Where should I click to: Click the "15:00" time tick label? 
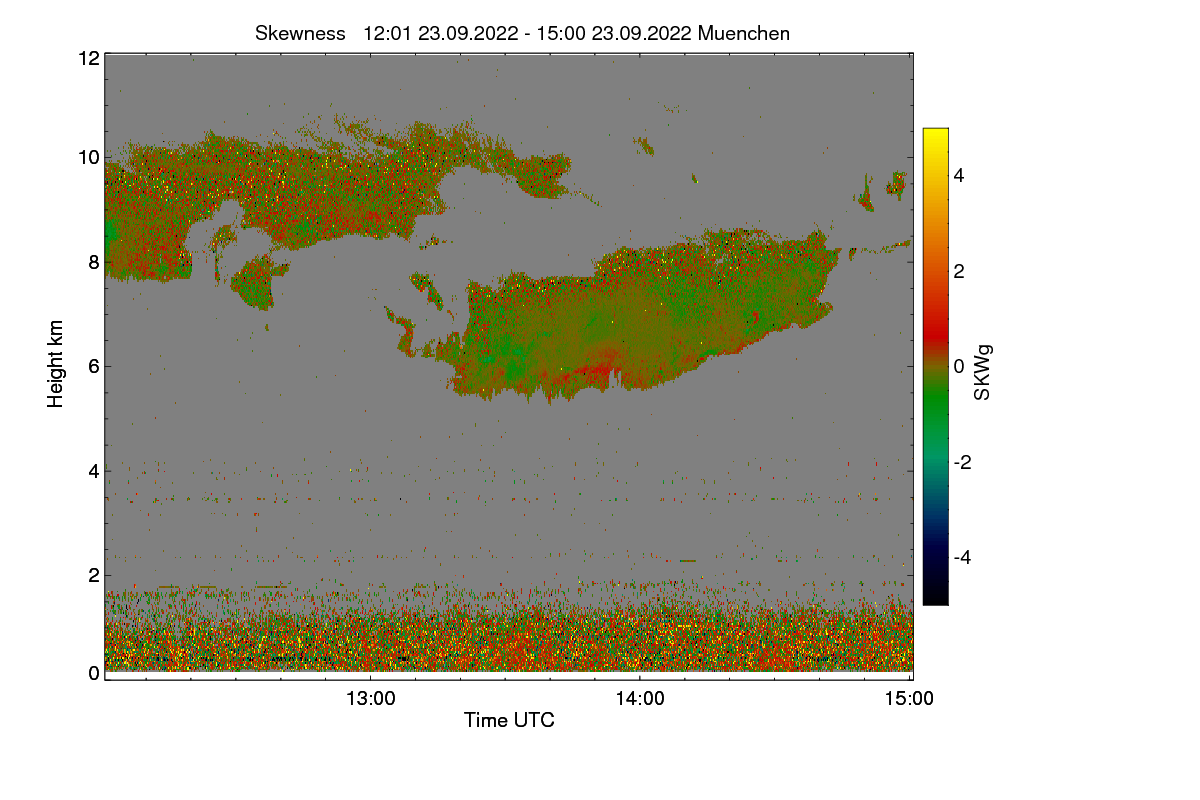[x=910, y=699]
